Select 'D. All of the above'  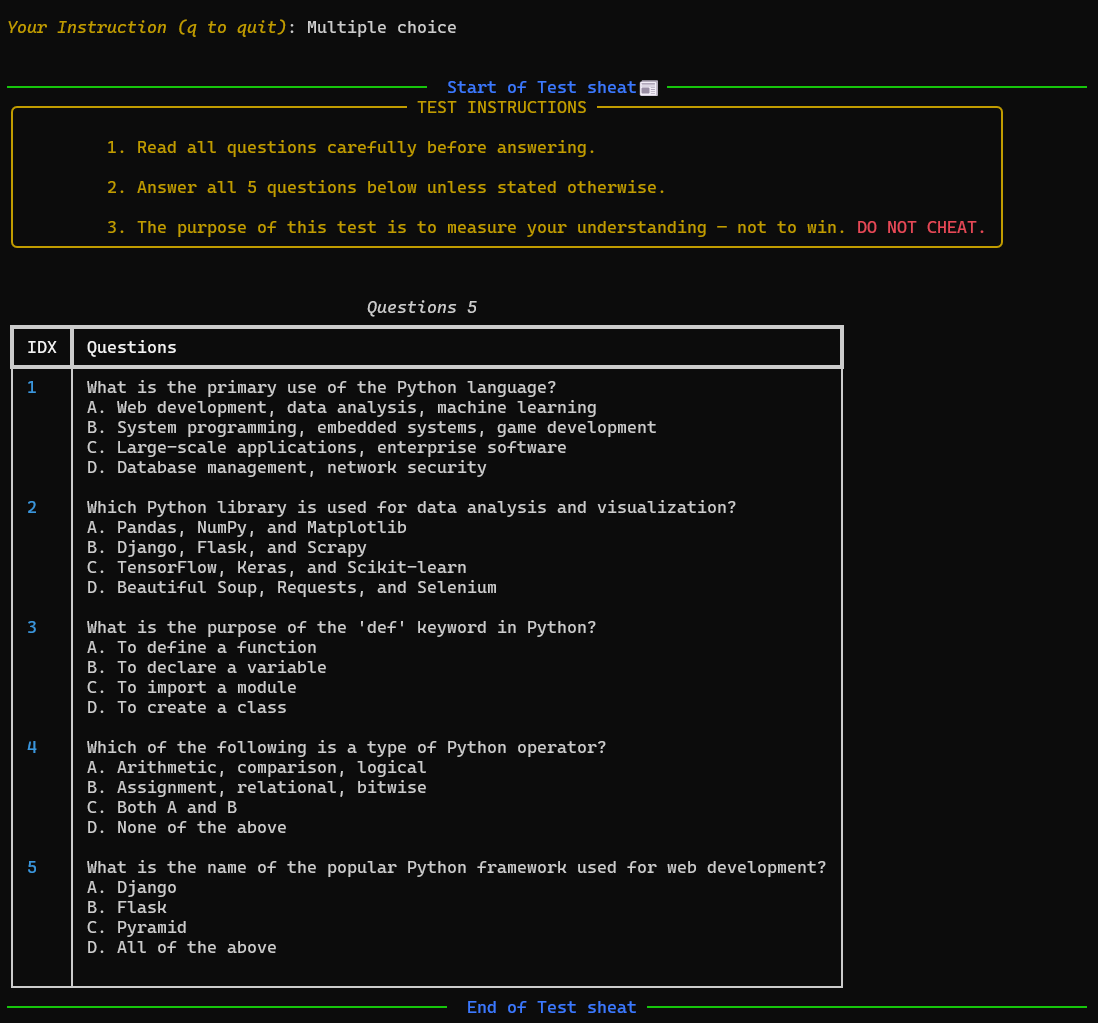pyautogui.click(x=181, y=947)
